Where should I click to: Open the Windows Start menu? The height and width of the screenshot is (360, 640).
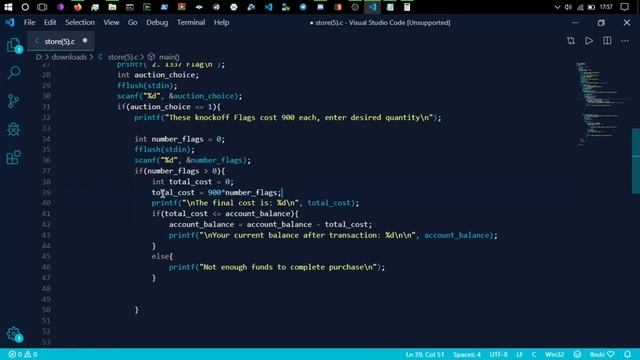point(8,7)
